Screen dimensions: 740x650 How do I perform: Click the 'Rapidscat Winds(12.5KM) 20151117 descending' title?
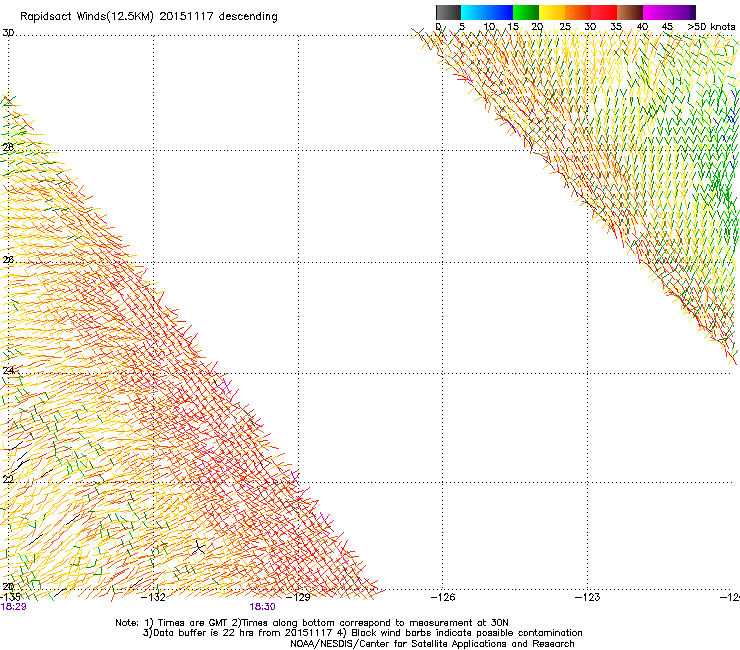pyautogui.click(x=149, y=17)
